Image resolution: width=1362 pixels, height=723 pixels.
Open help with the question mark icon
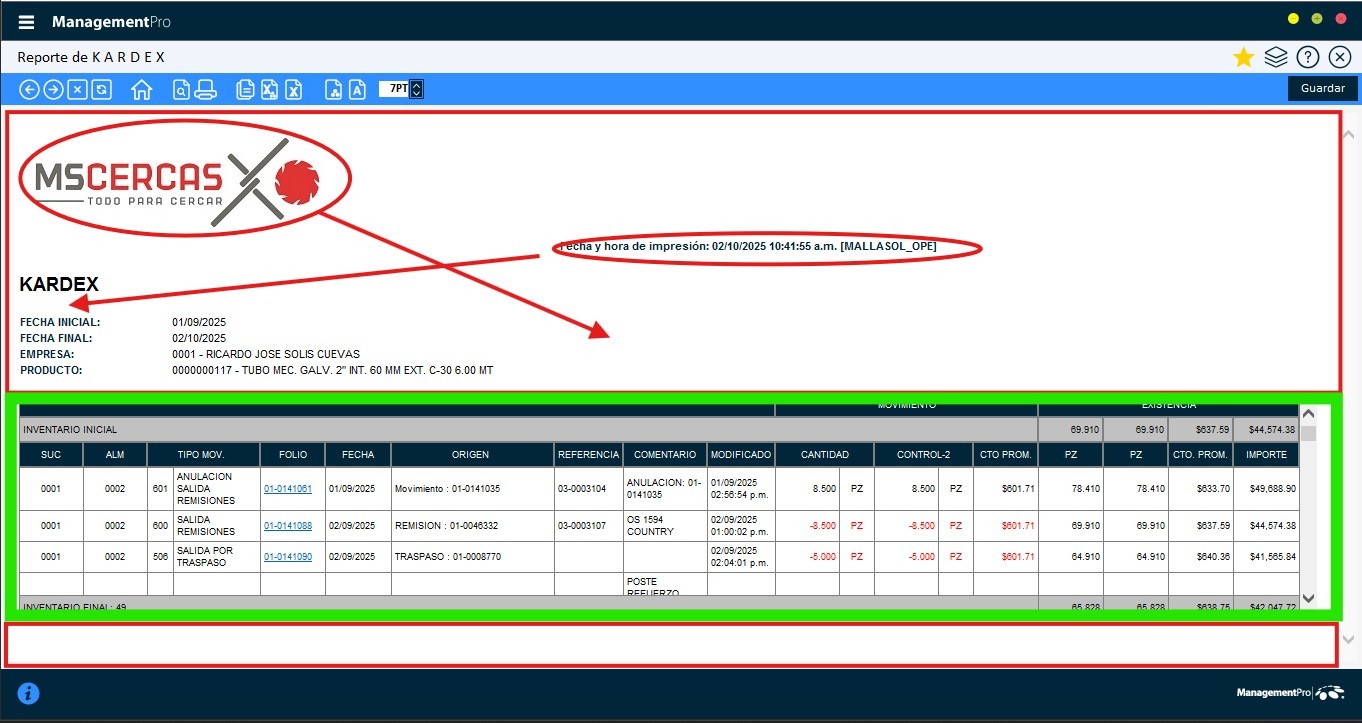1307,58
